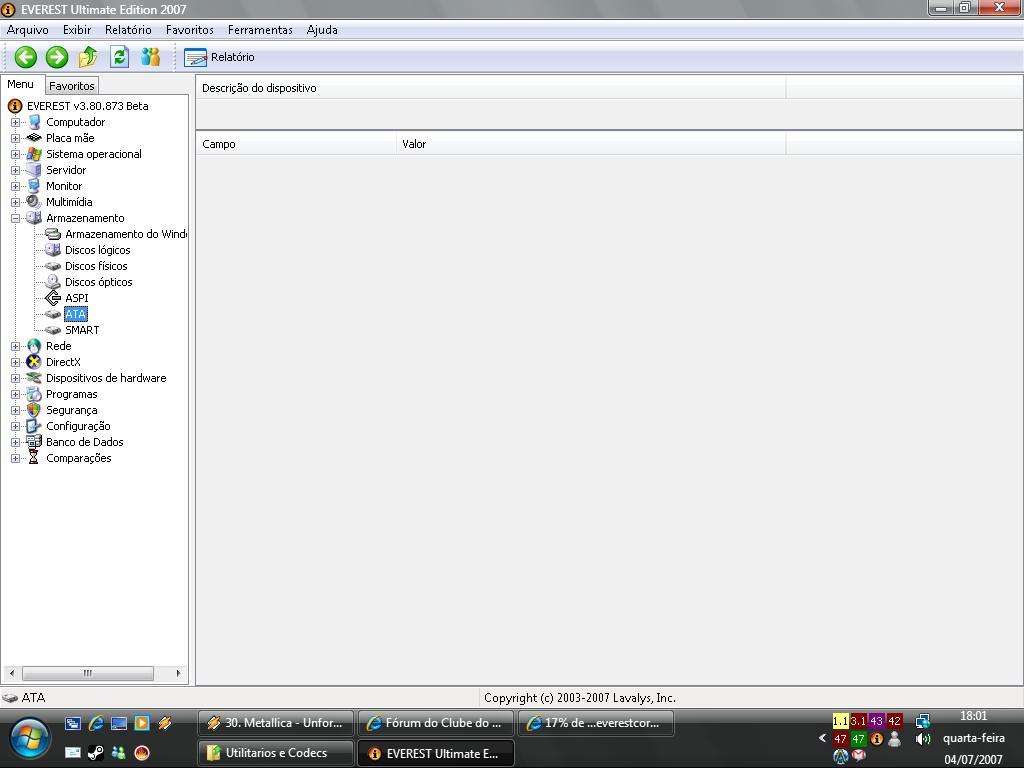Select Discos lógicos in the tree
This screenshot has width=1024, height=768.
coord(97,250)
